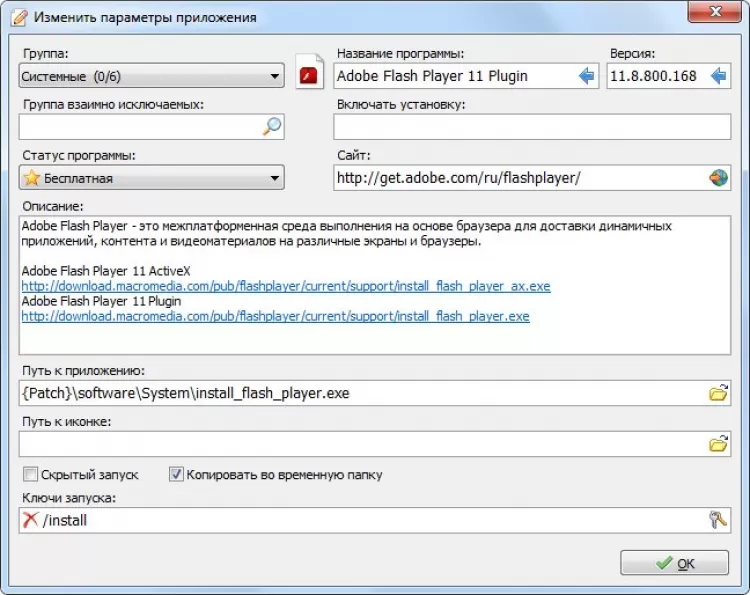Click the Группа взаимно исключаемых field
The height and width of the screenshot is (595, 750).
pos(152,127)
